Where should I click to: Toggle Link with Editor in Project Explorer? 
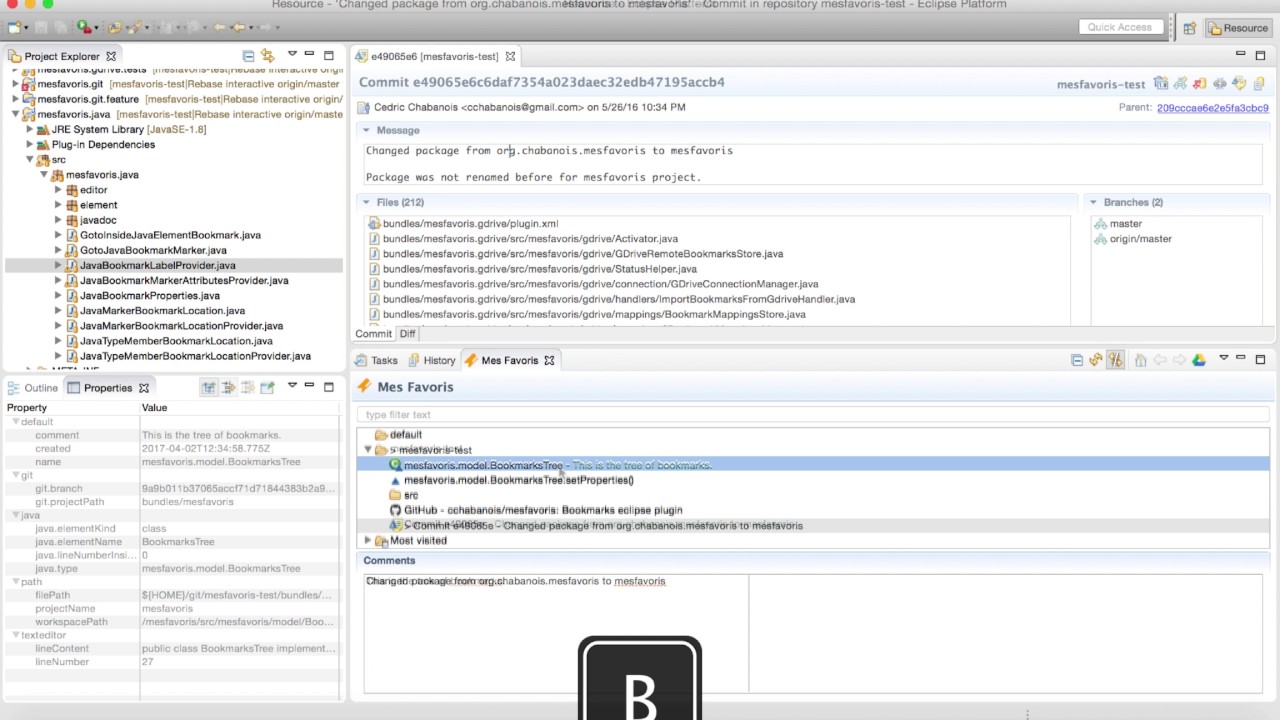tap(267, 55)
